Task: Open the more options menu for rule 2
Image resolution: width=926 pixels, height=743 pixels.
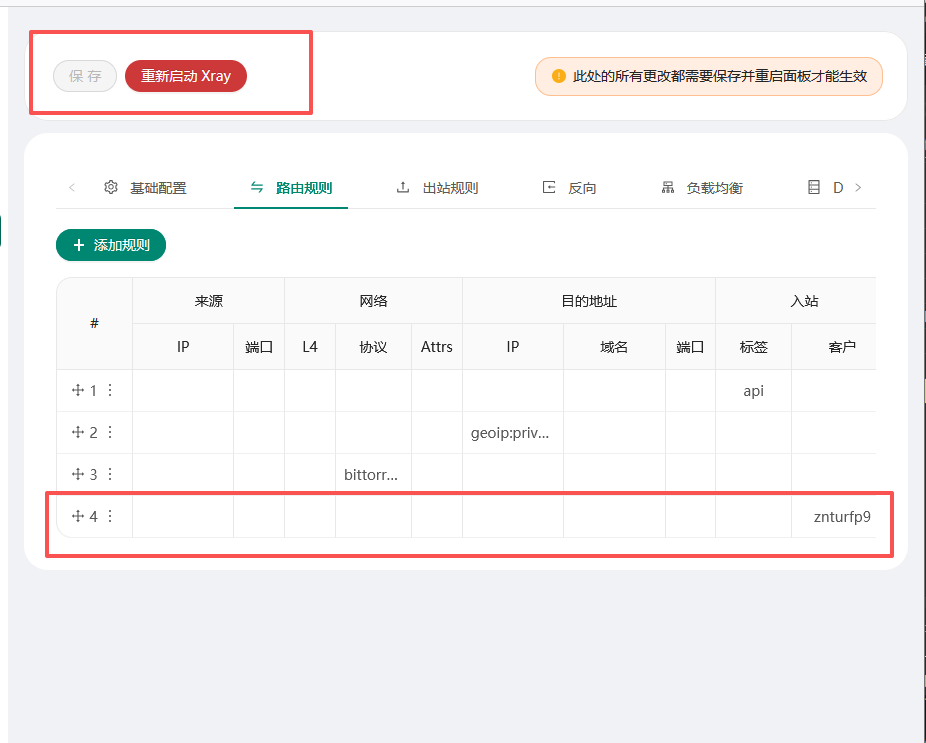Action: pyautogui.click(x=110, y=433)
